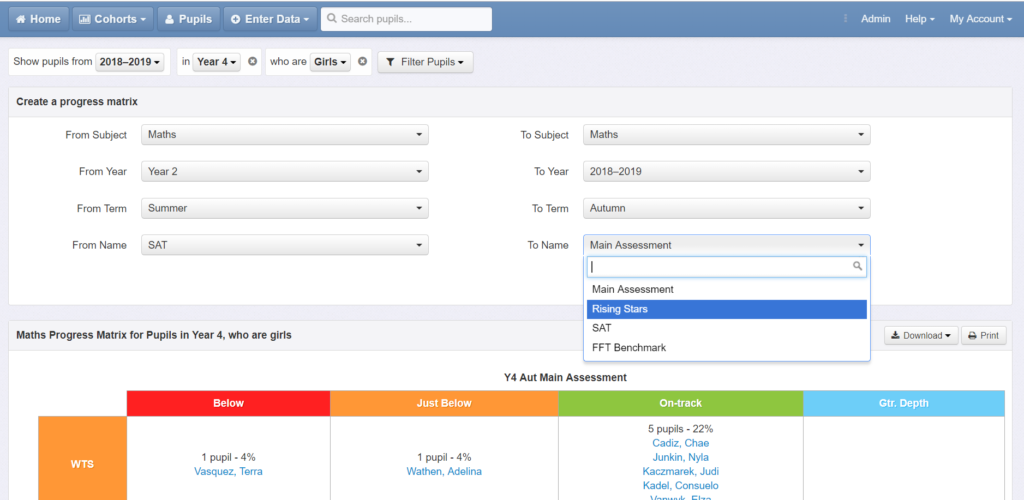Open the From Name dropdown
This screenshot has width=1024, height=500.
tap(285, 245)
